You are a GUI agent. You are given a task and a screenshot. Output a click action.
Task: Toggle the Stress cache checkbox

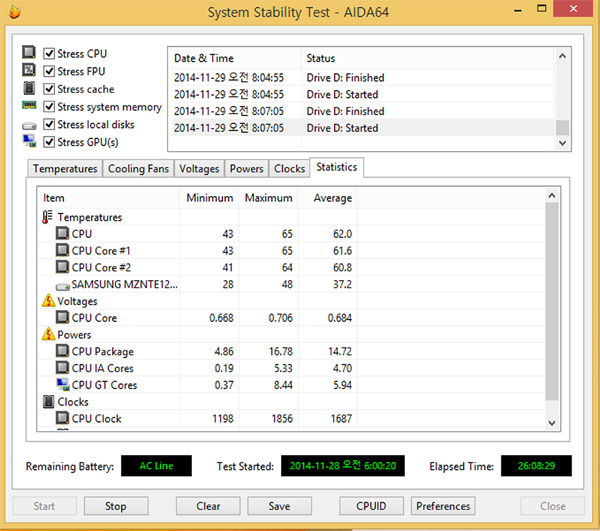click(49, 89)
